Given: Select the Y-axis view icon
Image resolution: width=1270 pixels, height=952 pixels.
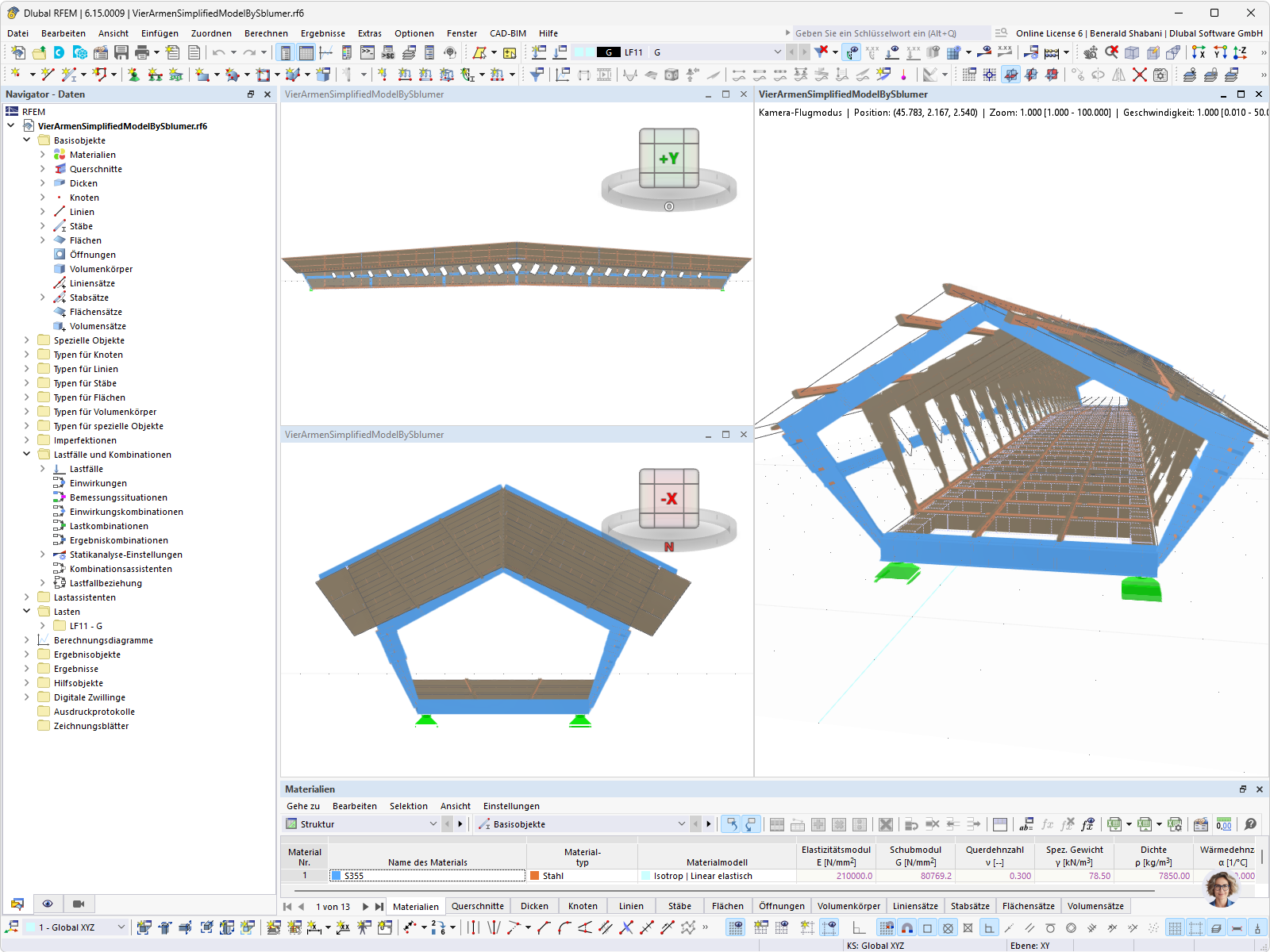Looking at the screenshot, I should coord(1219,52).
